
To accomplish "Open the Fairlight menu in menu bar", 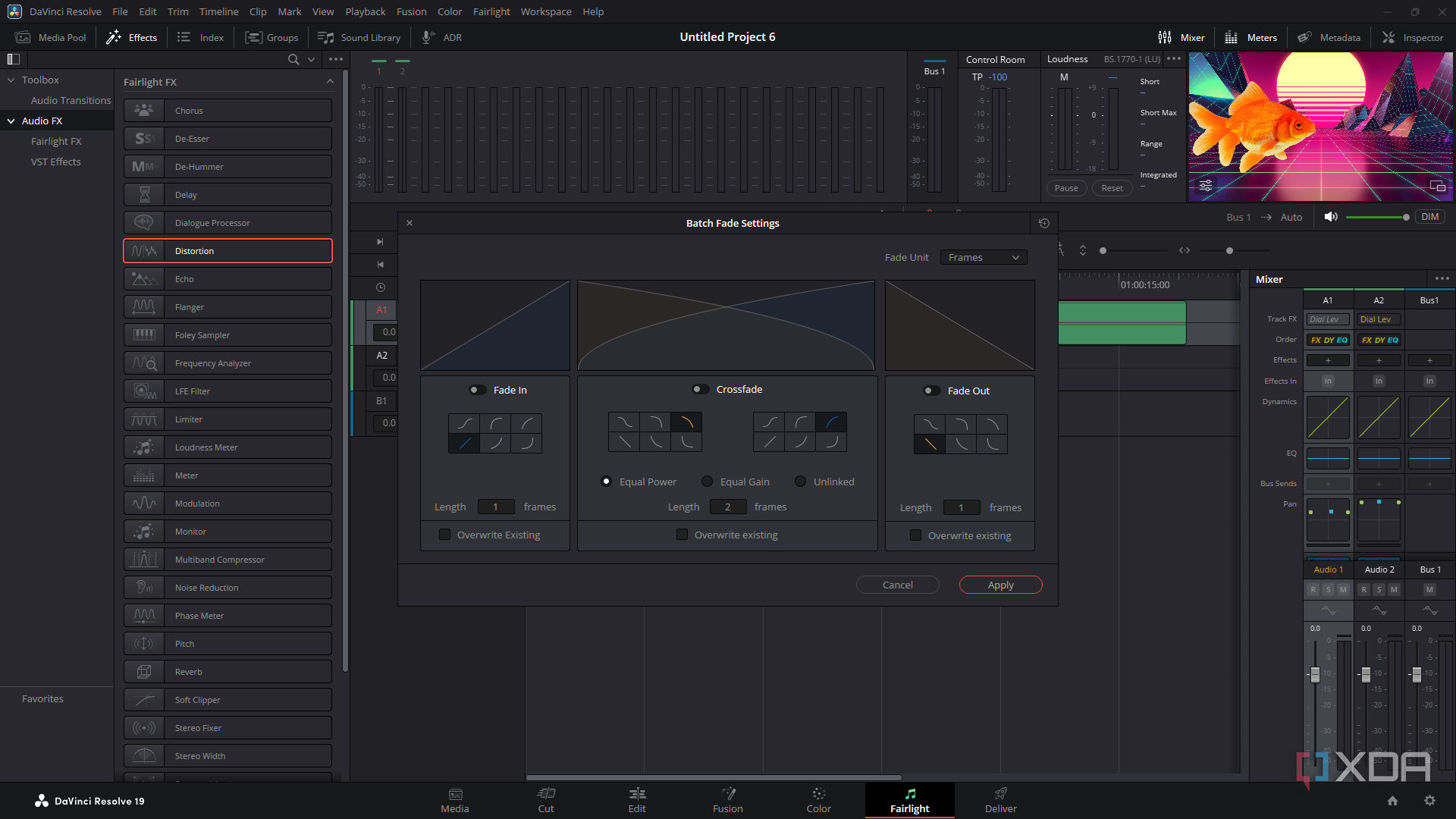I will tap(491, 11).
